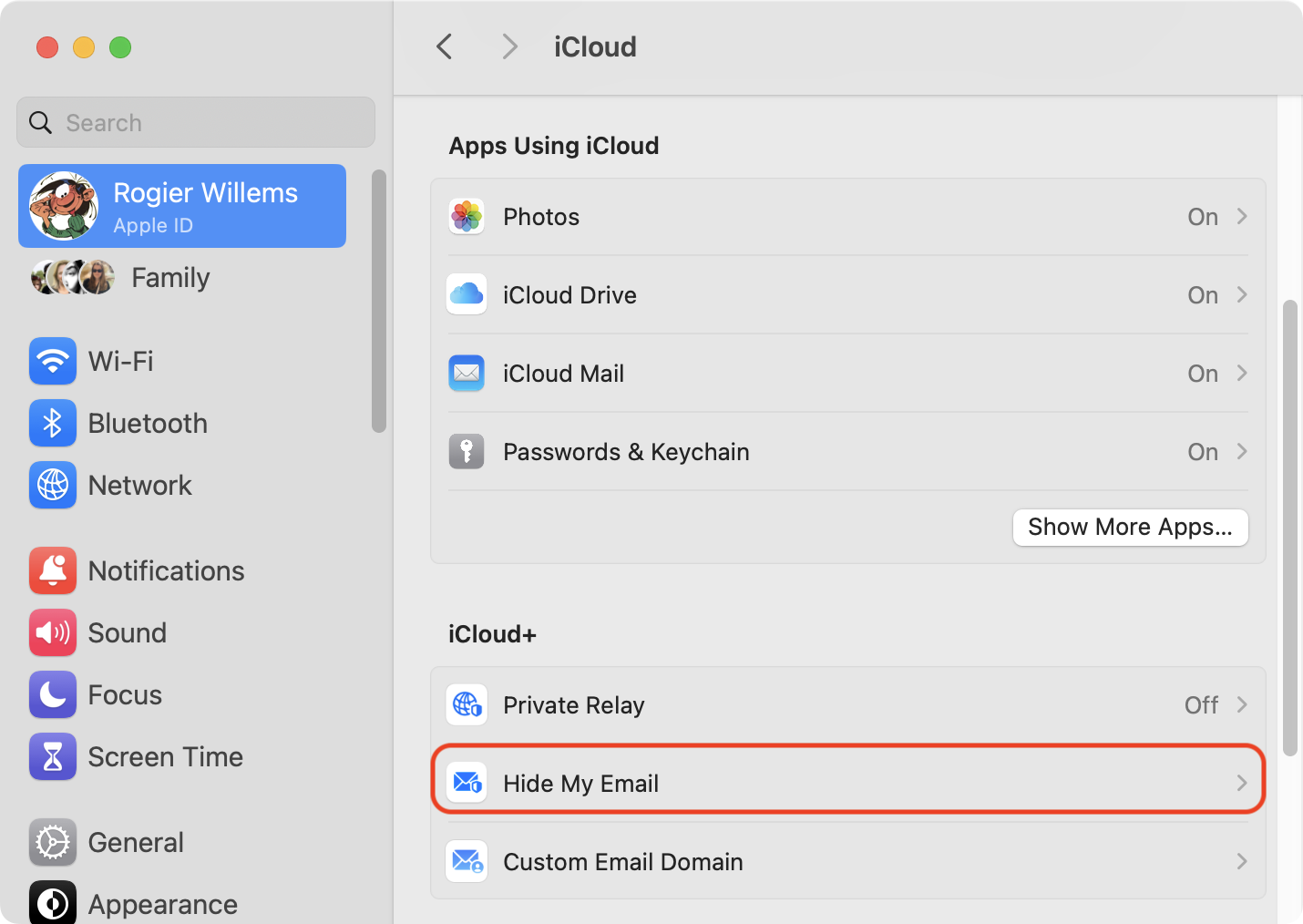Click the iCloud Drive label
The height and width of the screenshot is (924, 1303).
tap(569, 295)
